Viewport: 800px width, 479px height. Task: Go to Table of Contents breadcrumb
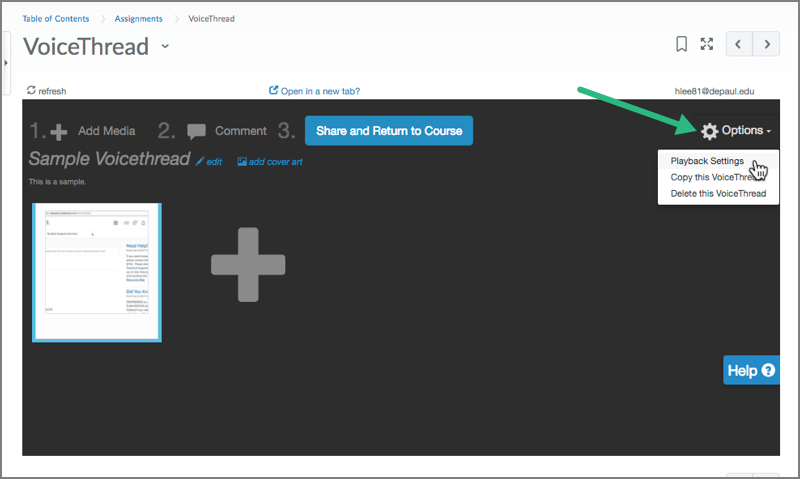coord(56,18)
